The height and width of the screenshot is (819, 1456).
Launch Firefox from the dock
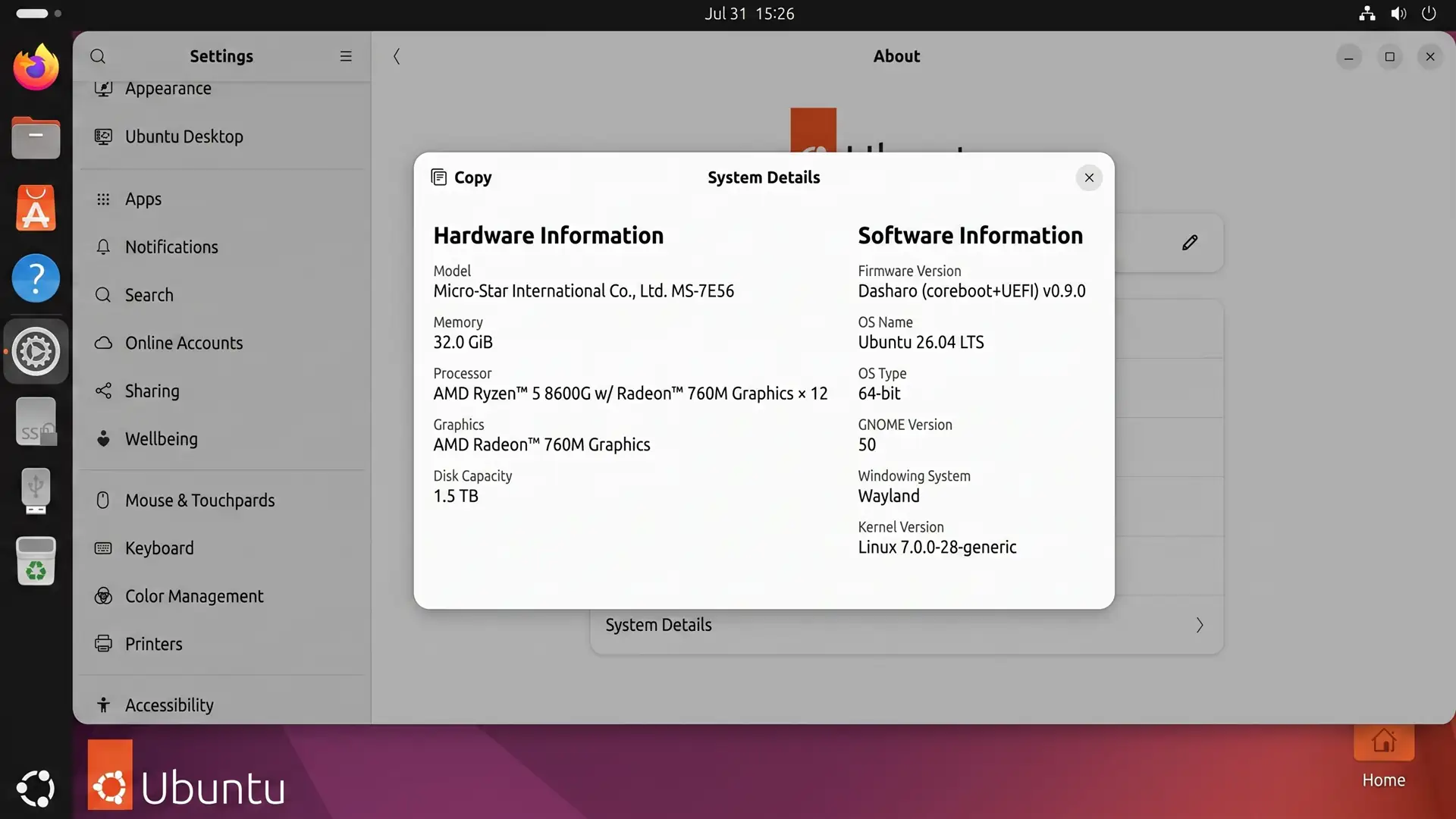point(36,67)
